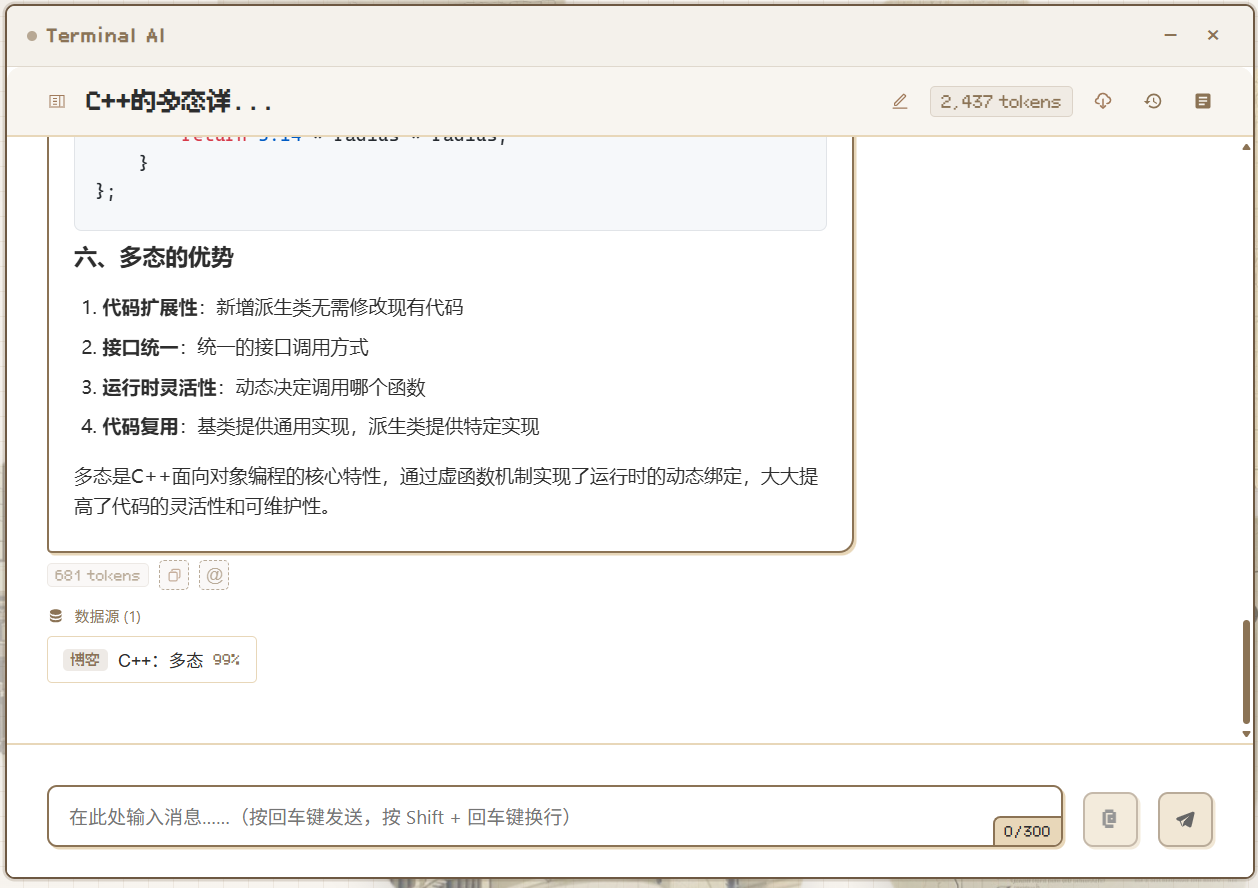
Task: Click the cloud download icon
Action: (1103, 101)
